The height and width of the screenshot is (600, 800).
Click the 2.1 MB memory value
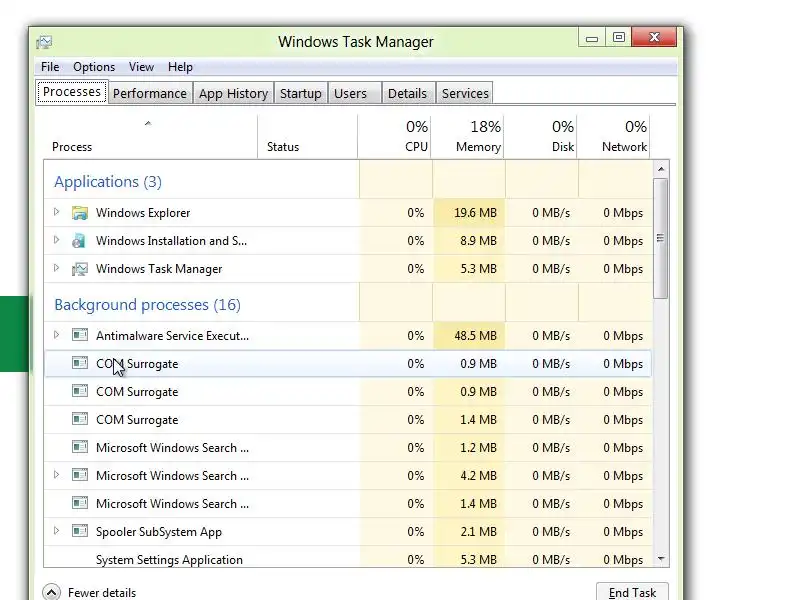point(478,532)
